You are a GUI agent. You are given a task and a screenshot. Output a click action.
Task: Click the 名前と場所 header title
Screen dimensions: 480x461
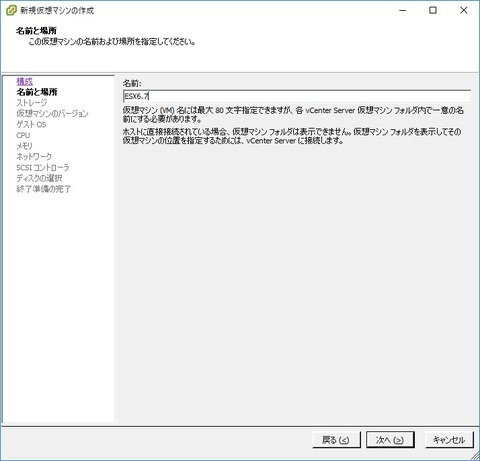tap(36, 31)
